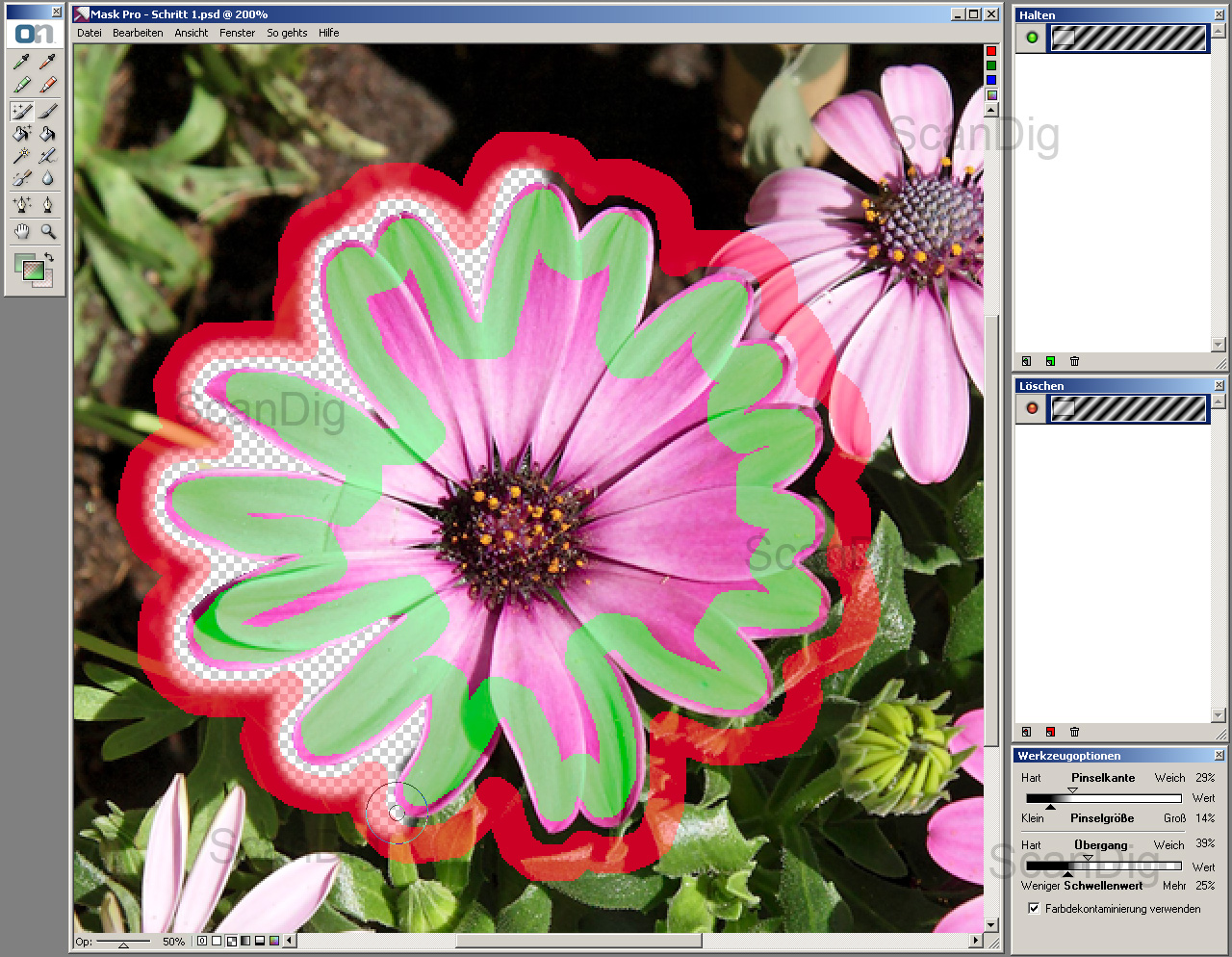Click the trash icon in Halten panel
This screenshot has height=957, width=1232.
pyautogui.click(x=1074, y=361)
